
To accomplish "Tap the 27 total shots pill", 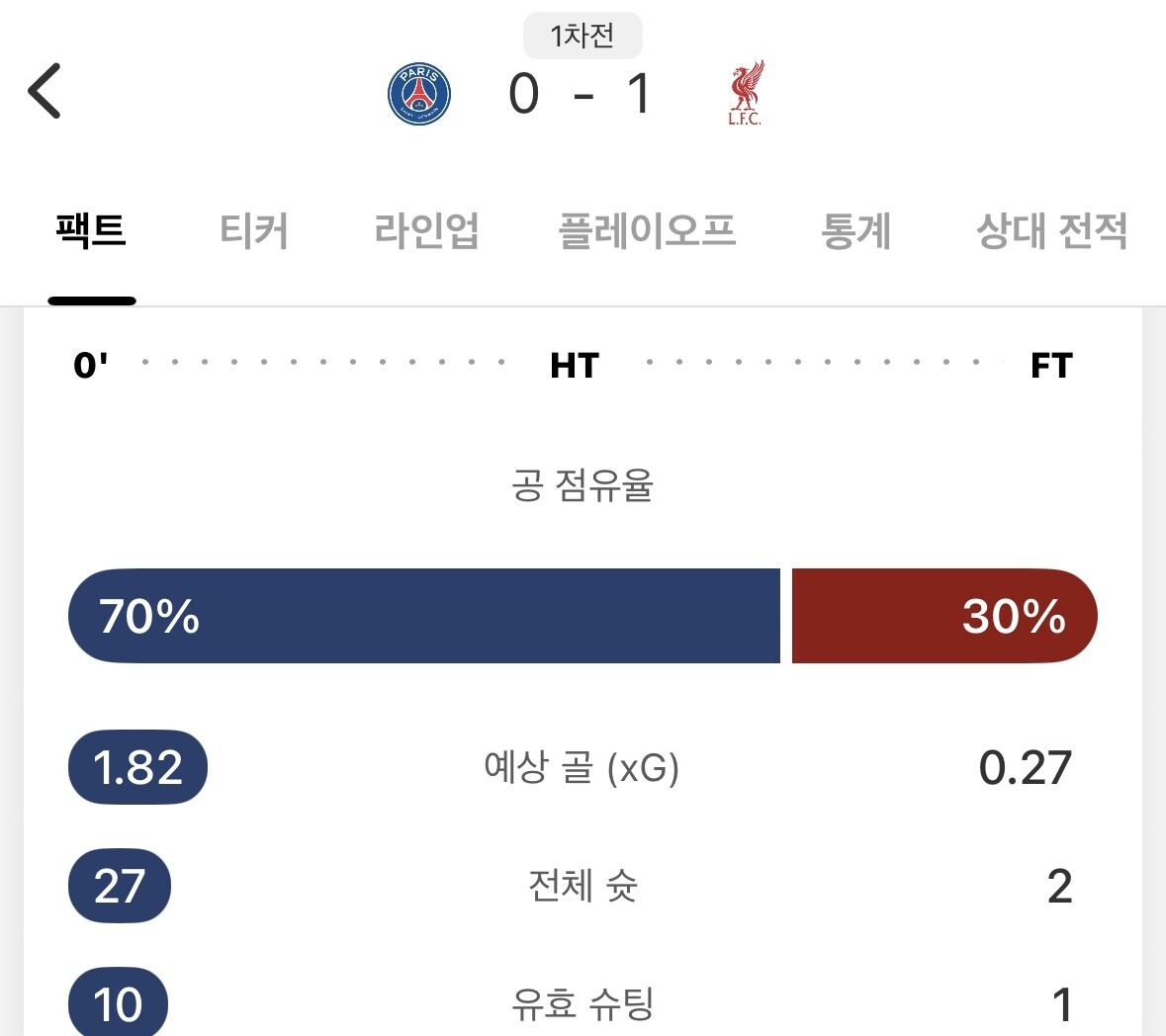I will 120,886.
